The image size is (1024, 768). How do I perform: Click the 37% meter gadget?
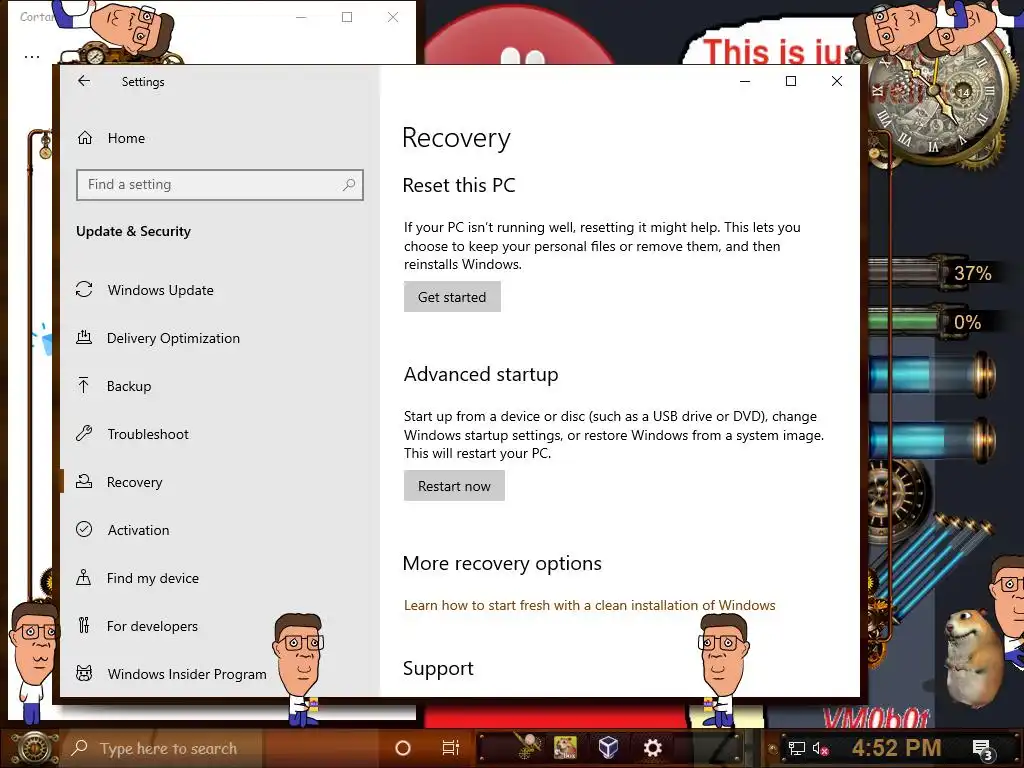tap(935, 272)
